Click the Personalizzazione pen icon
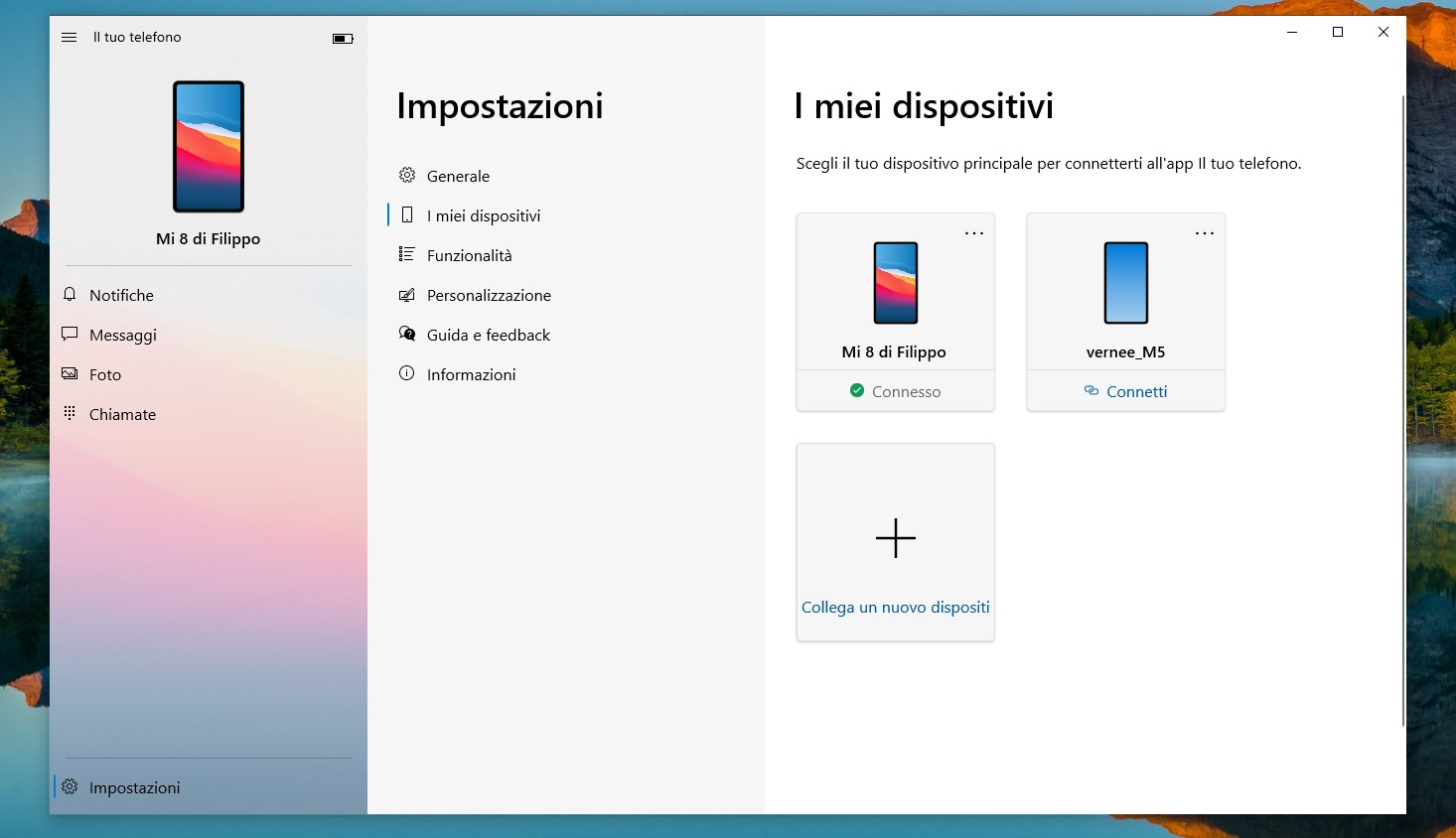Viewport: 1456px width, 838px height. click(x=407, y=294)
